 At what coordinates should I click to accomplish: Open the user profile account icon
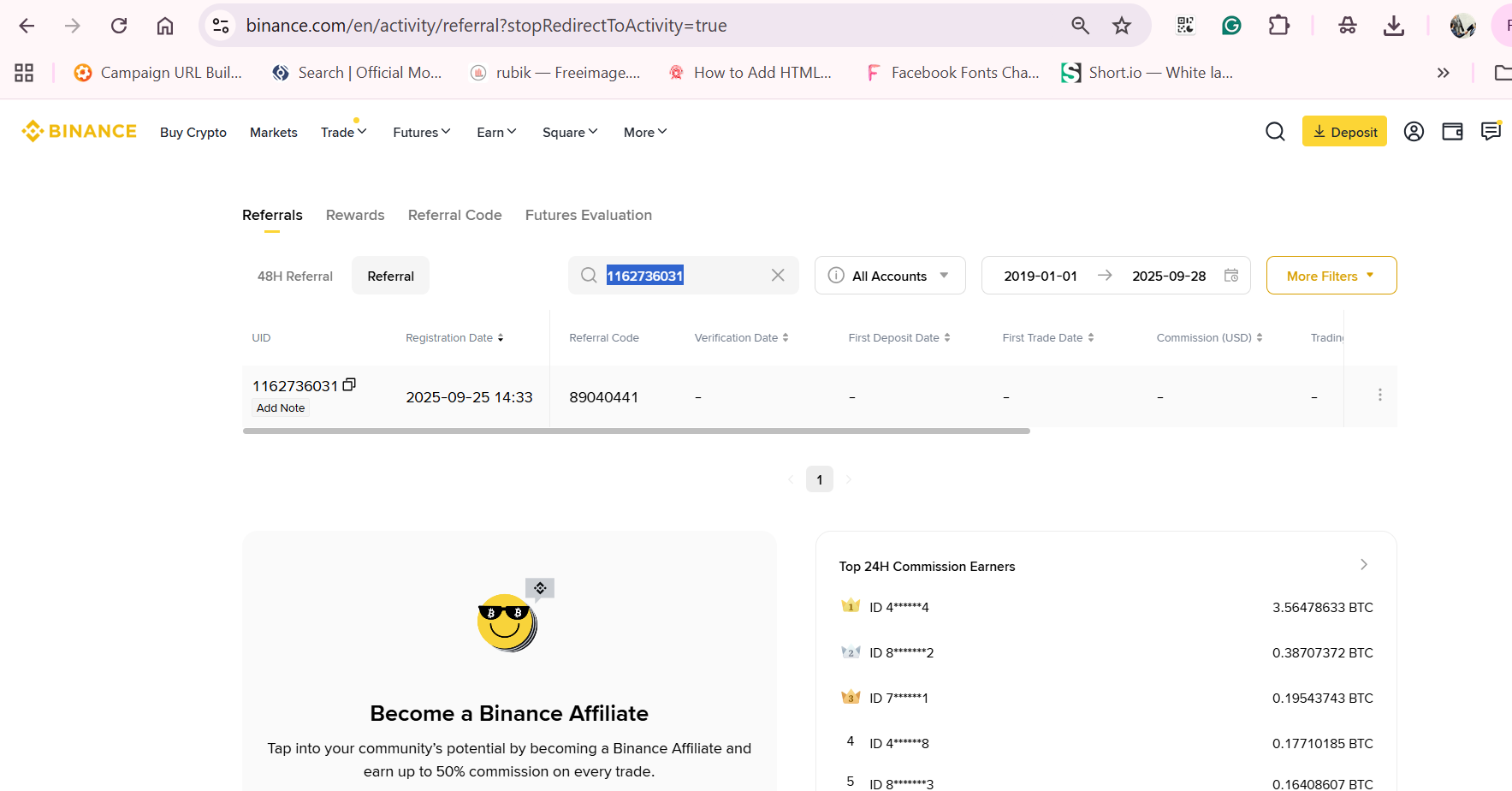coord(1414,132)
